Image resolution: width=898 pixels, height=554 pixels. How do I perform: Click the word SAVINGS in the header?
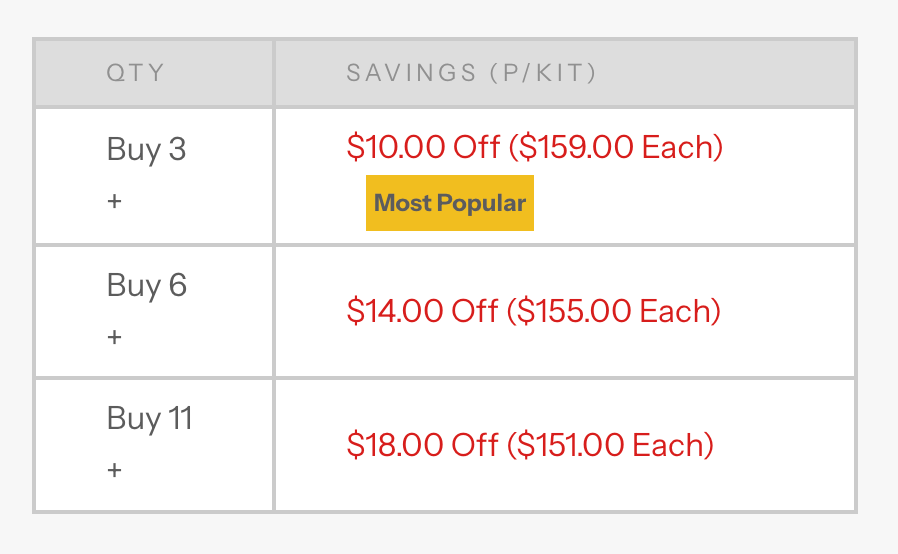click(x=412, y=73)
